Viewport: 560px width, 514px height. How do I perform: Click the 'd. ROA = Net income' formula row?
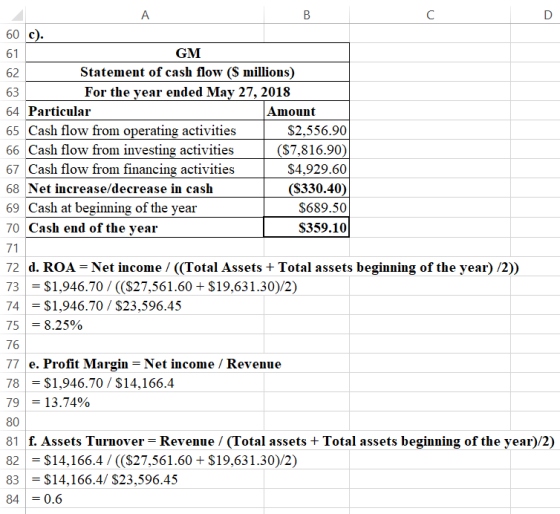(274, 267)
